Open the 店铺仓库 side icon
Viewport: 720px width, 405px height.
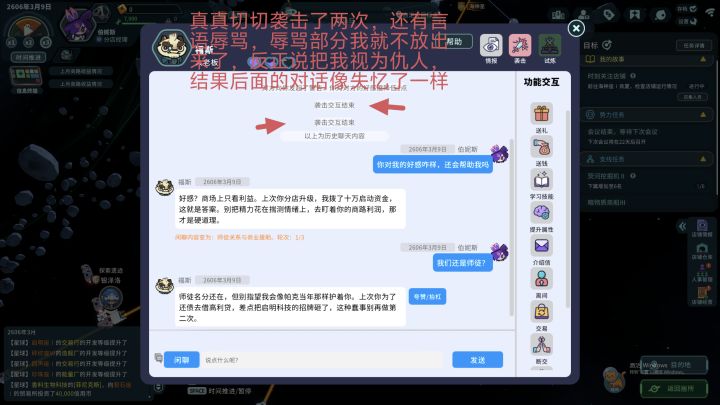pos(702,251)
